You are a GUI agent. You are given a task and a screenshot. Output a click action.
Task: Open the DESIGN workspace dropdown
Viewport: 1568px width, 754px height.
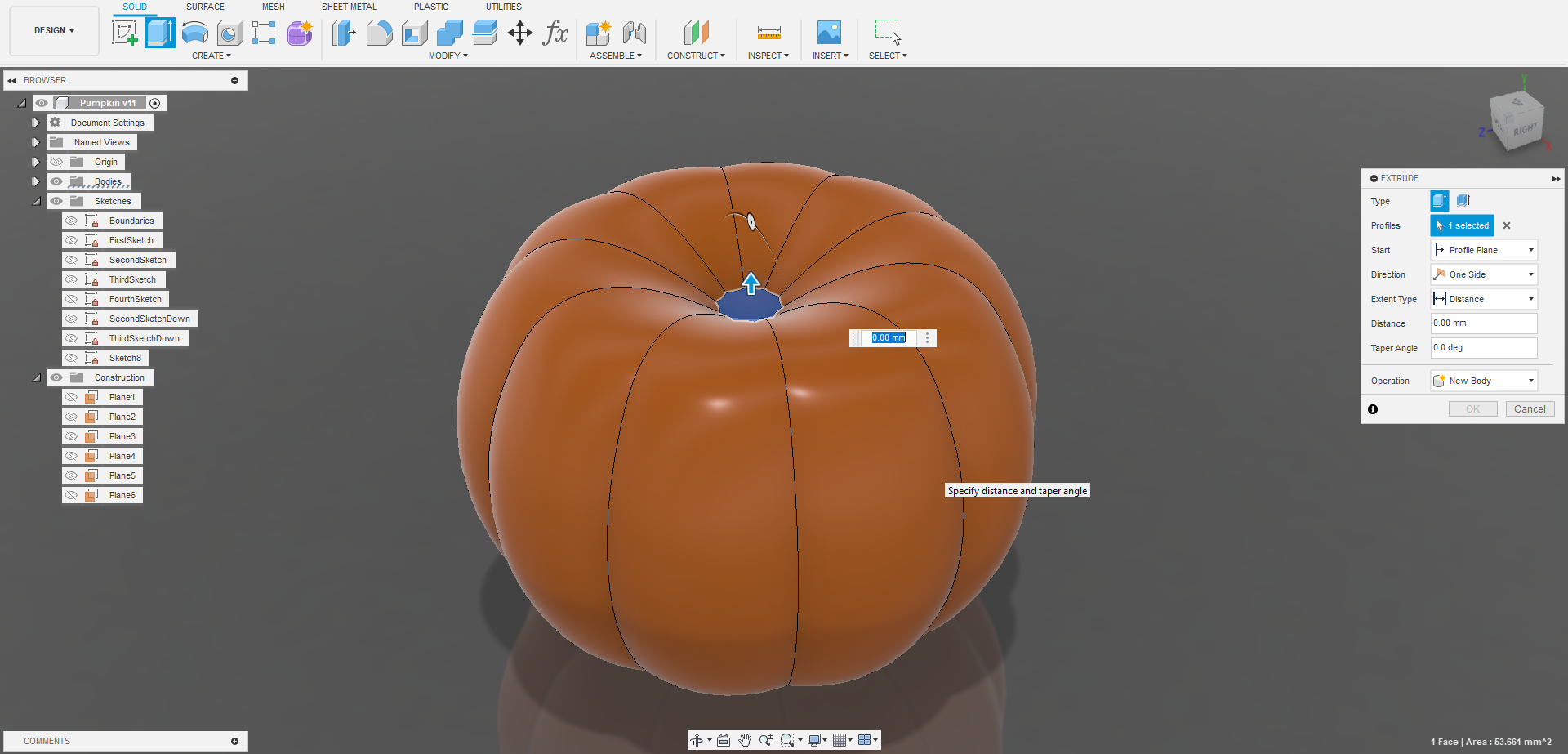pyautogui.click(x=54, y=31)
